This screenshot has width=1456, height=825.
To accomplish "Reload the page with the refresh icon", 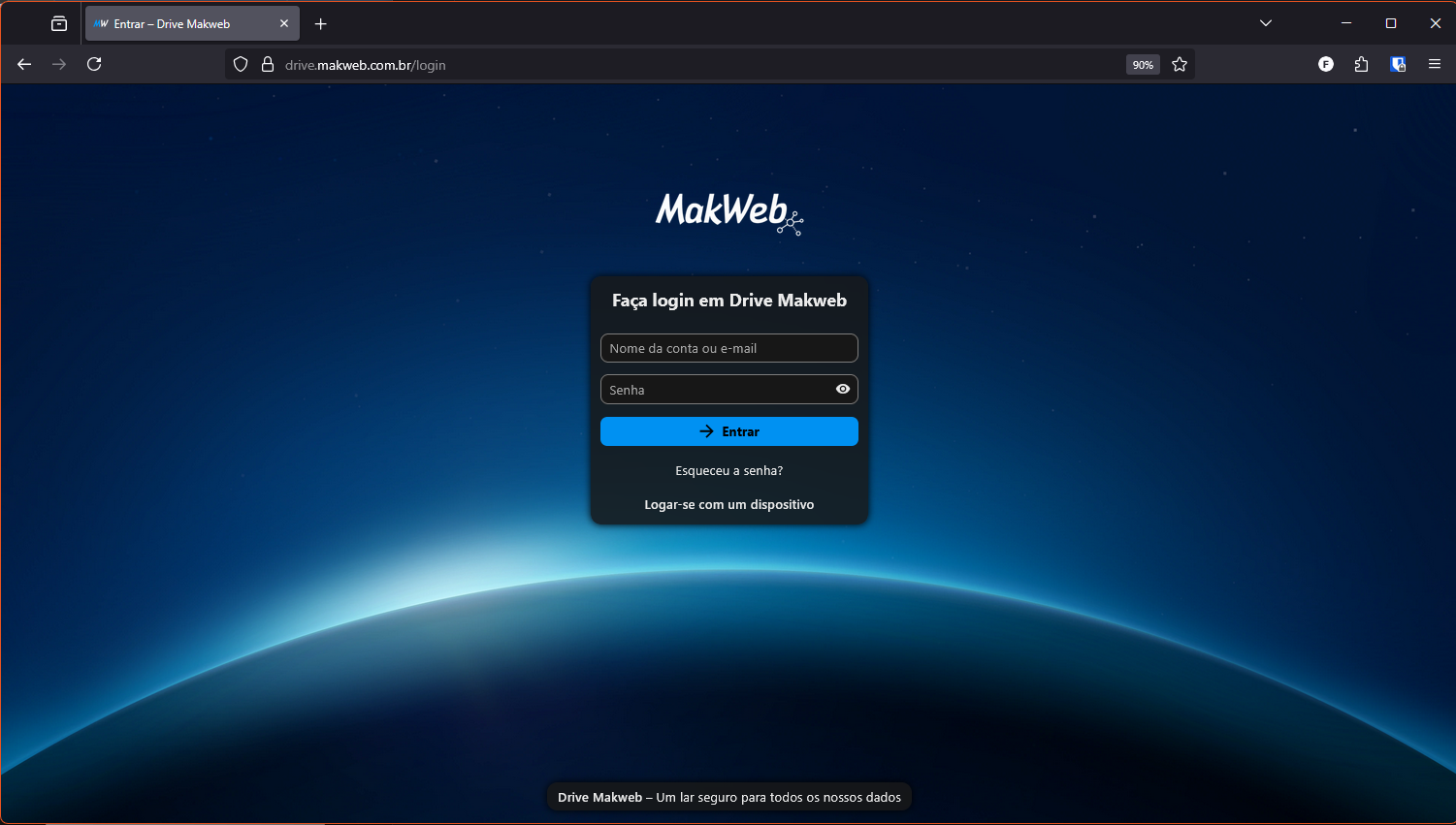I will (94, 64).
